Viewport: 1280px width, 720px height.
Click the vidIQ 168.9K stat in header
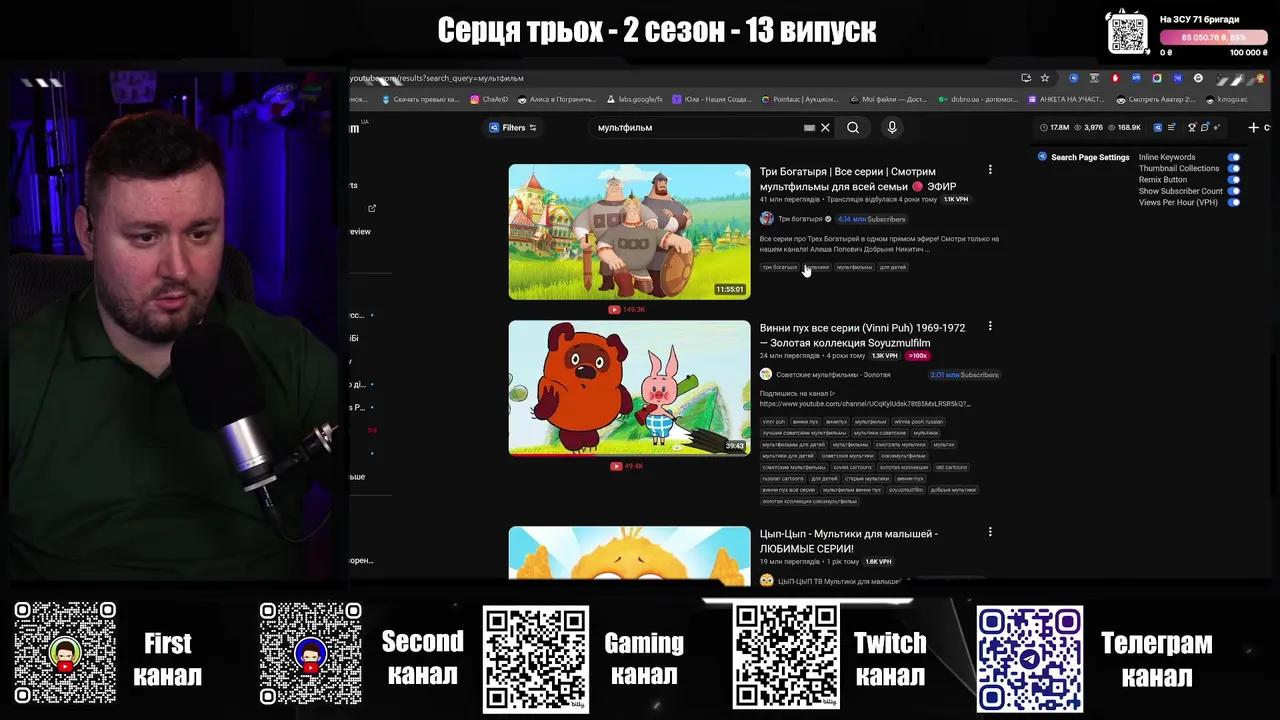pos(1124,127)
